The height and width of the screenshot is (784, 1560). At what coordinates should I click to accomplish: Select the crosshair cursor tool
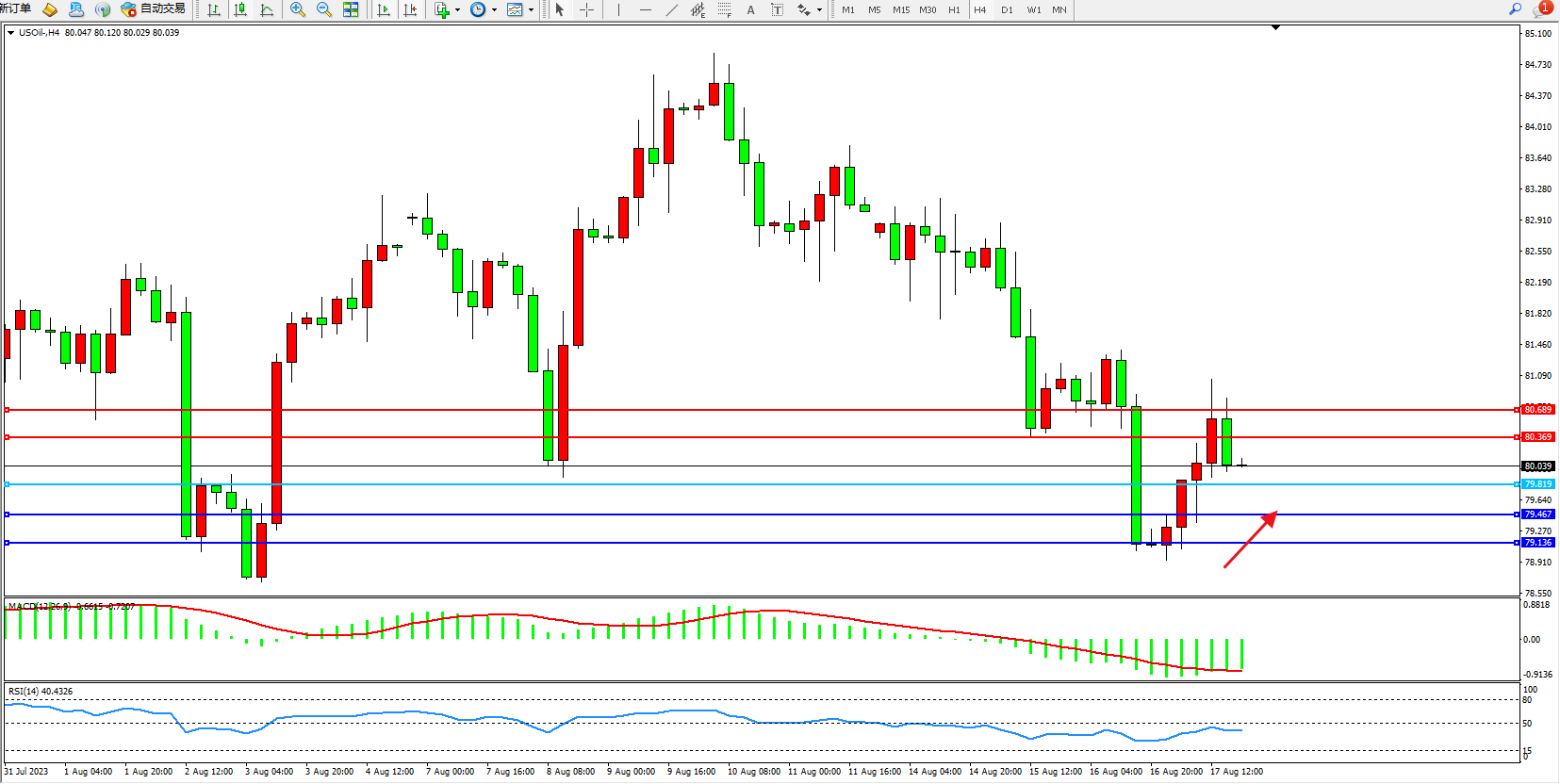pos(586,9)
